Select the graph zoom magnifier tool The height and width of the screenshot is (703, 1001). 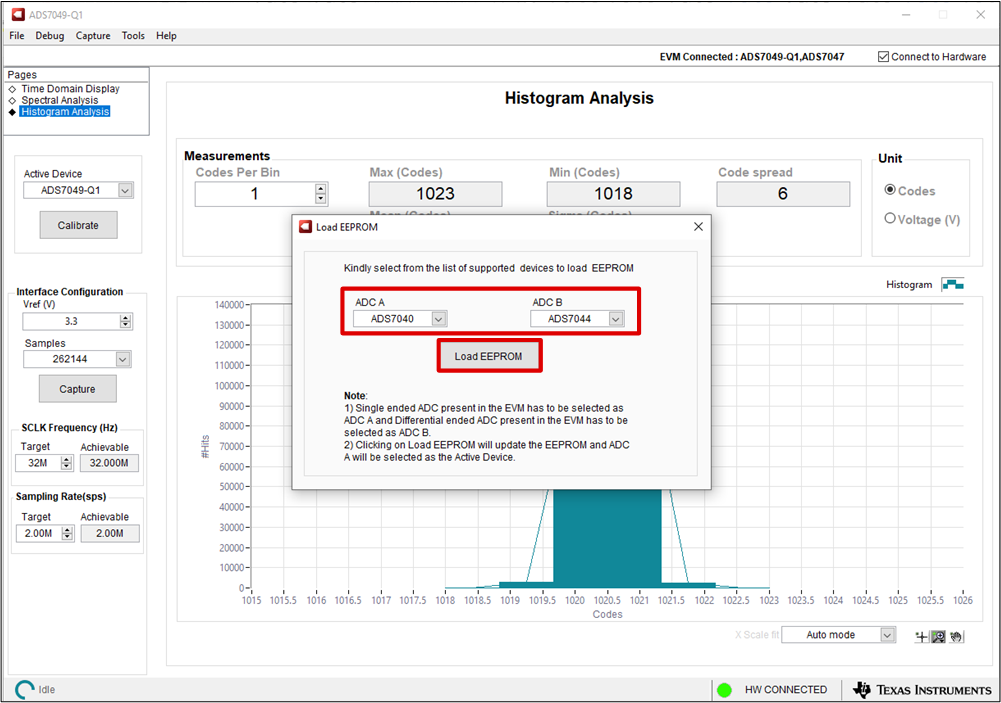tap(938, 636)
